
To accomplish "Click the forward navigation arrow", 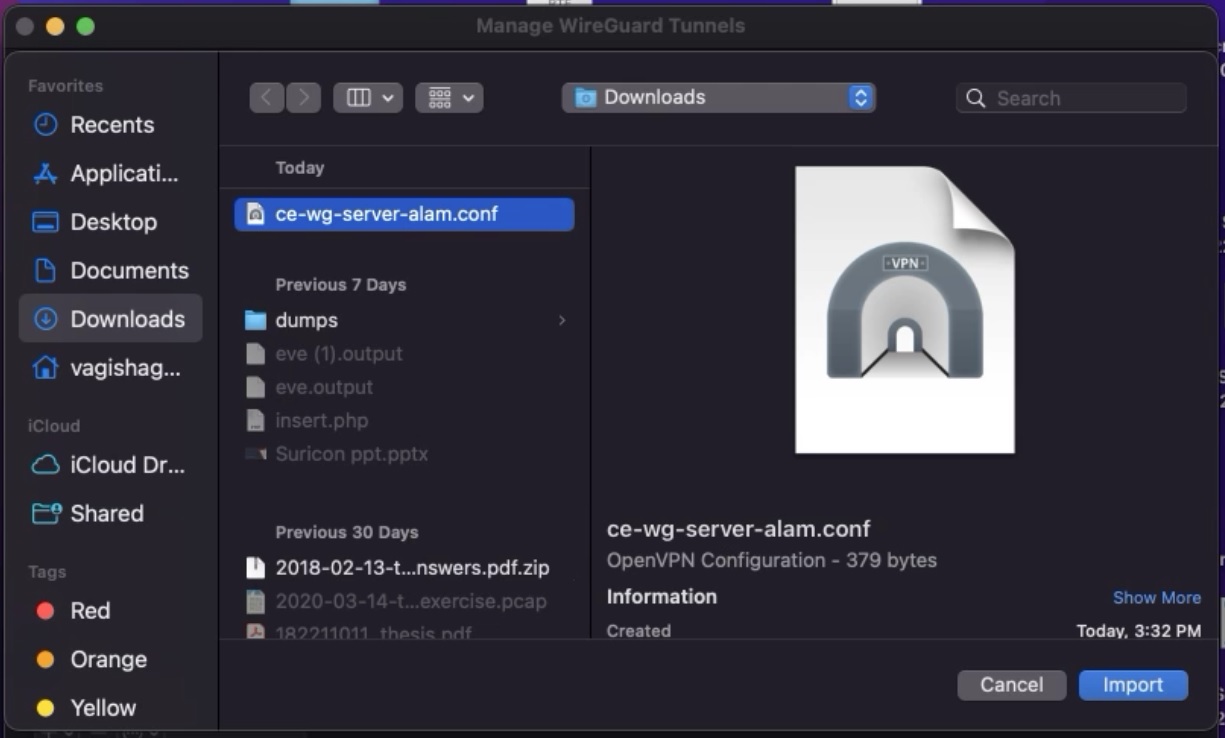I will pos(303,97).
